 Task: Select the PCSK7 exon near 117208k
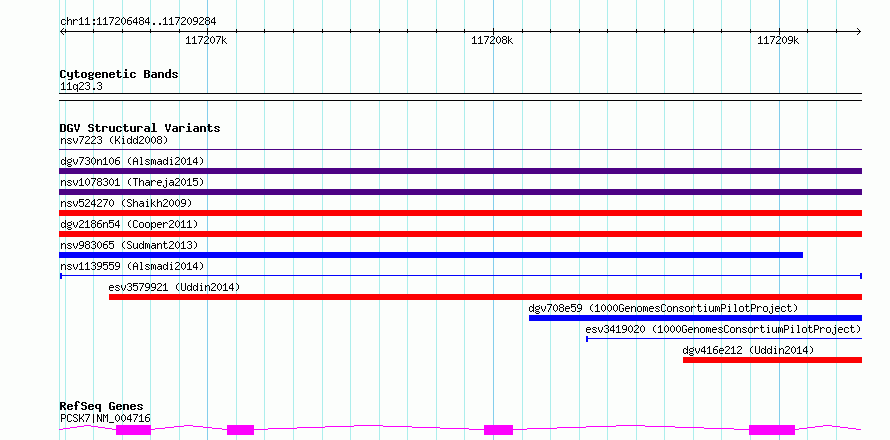tap(498, 430)
